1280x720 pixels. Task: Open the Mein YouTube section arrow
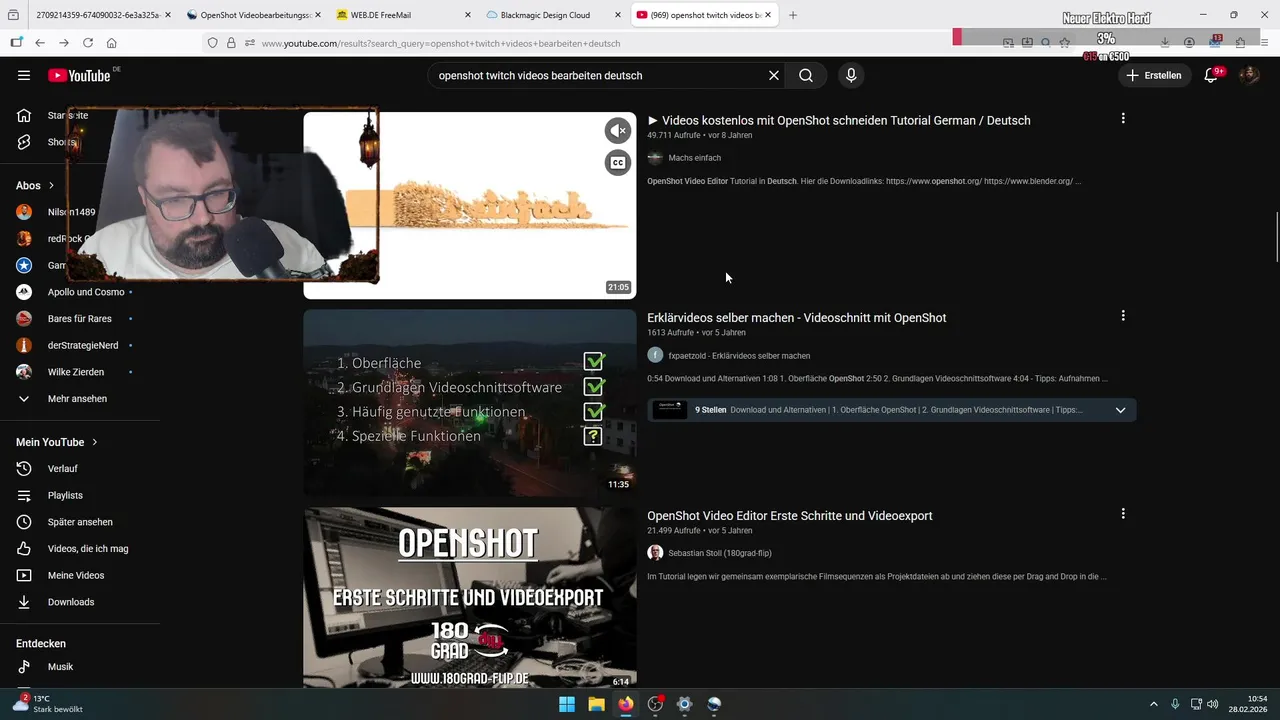click(95, 442)
